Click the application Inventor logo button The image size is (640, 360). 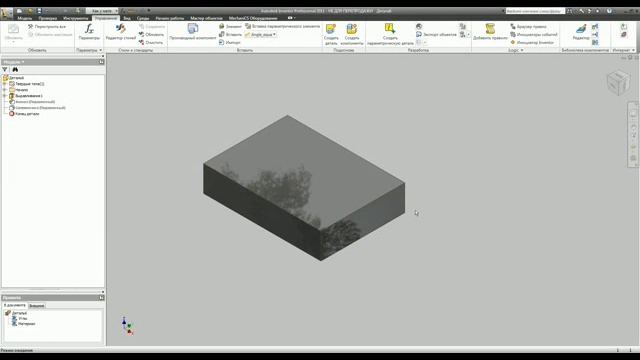point(6,13)
